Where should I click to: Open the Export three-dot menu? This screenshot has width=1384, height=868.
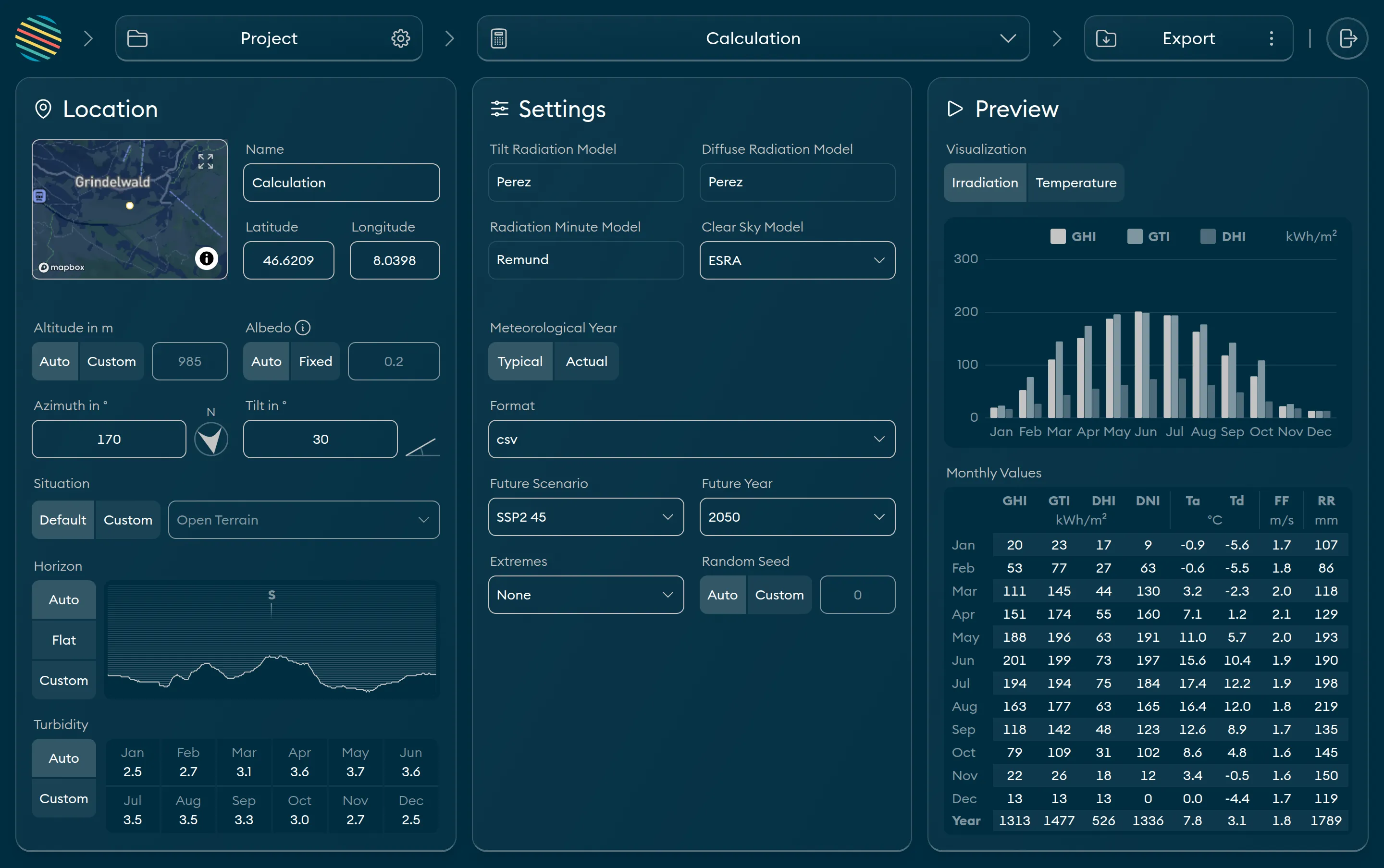click(x=1271, y=38)
